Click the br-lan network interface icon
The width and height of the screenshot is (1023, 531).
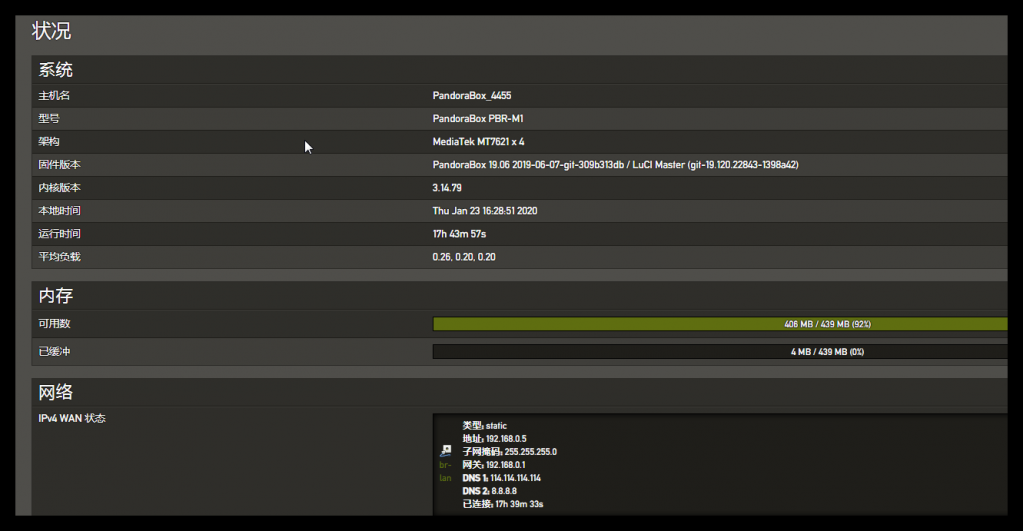(446, 451)
